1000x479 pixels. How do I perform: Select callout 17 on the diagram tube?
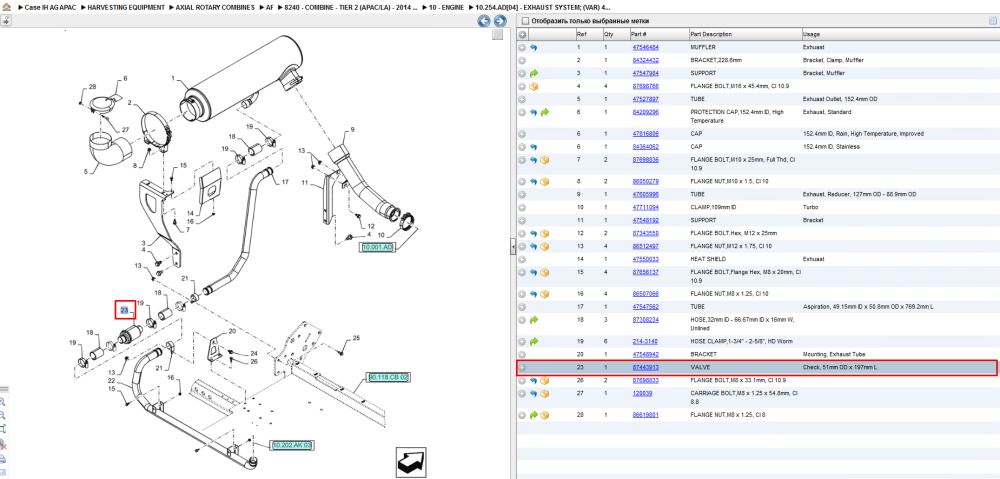point(285,182)
